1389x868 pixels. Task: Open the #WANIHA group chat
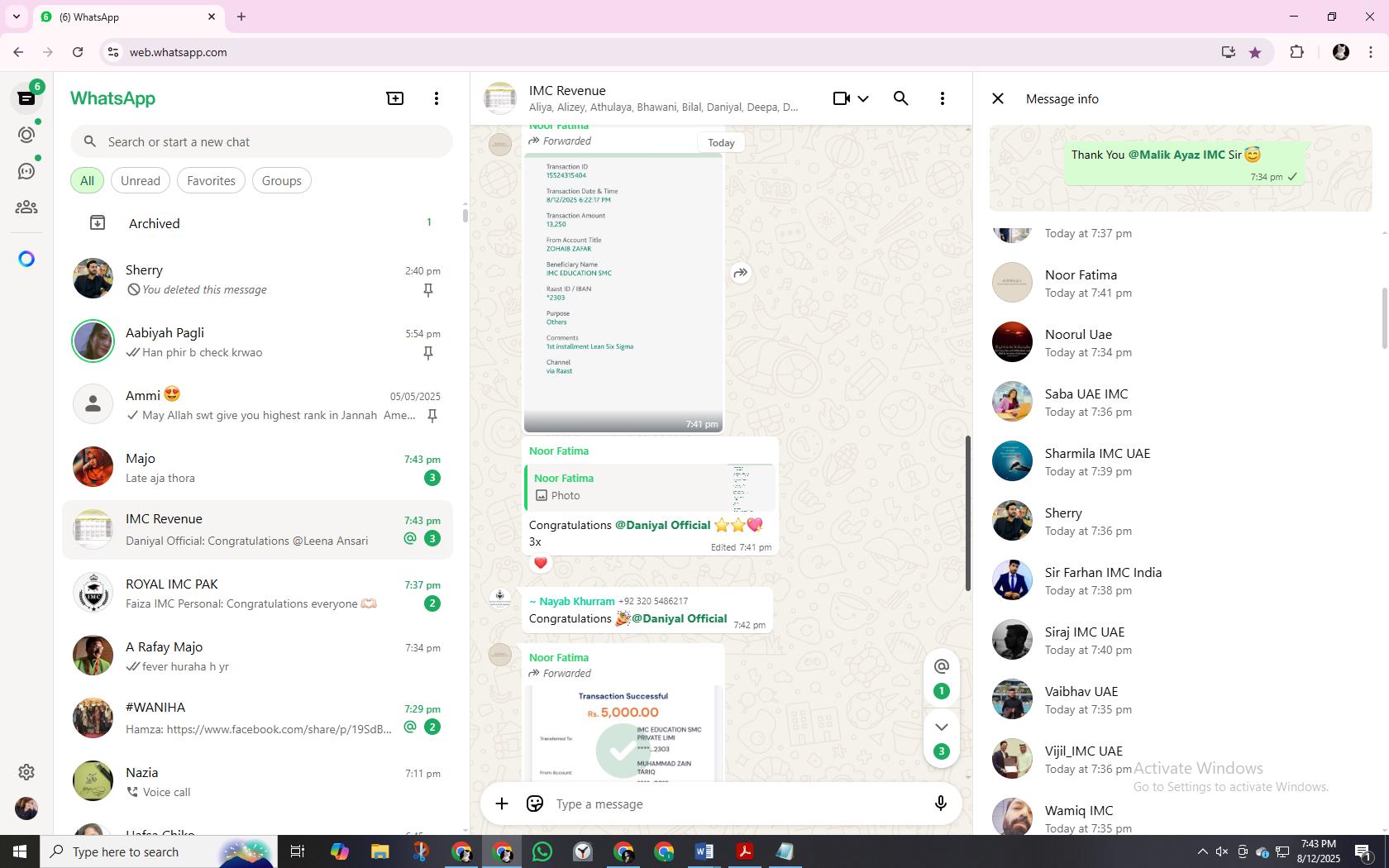click(258, 718)
